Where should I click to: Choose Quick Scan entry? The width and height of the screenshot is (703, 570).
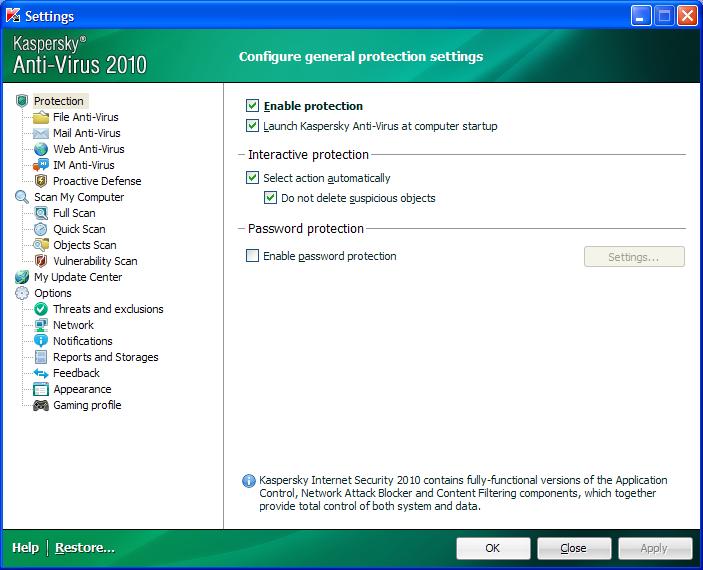(79, 229)
